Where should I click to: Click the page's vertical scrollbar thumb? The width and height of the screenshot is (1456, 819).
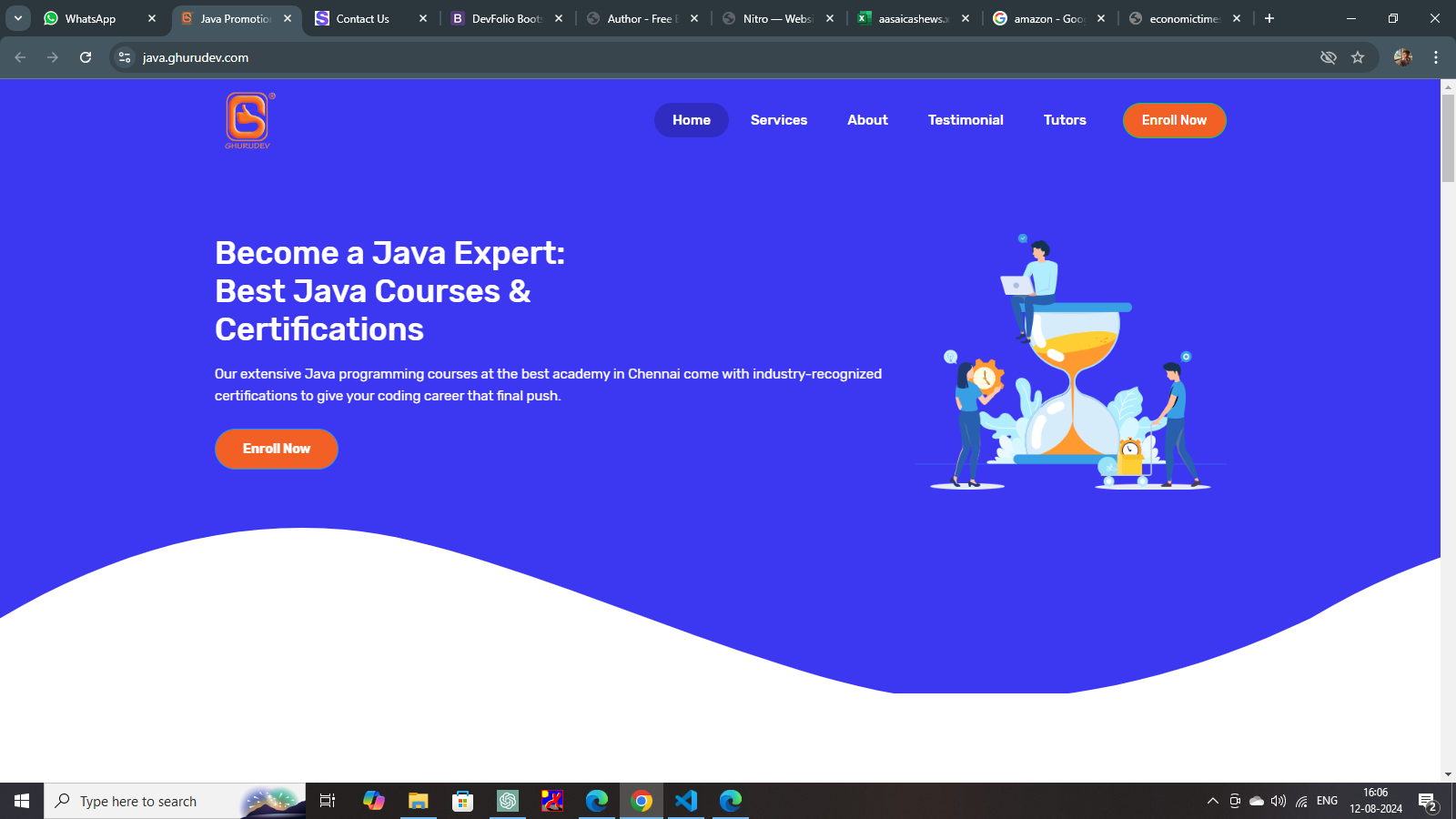tap(1448, 136)
